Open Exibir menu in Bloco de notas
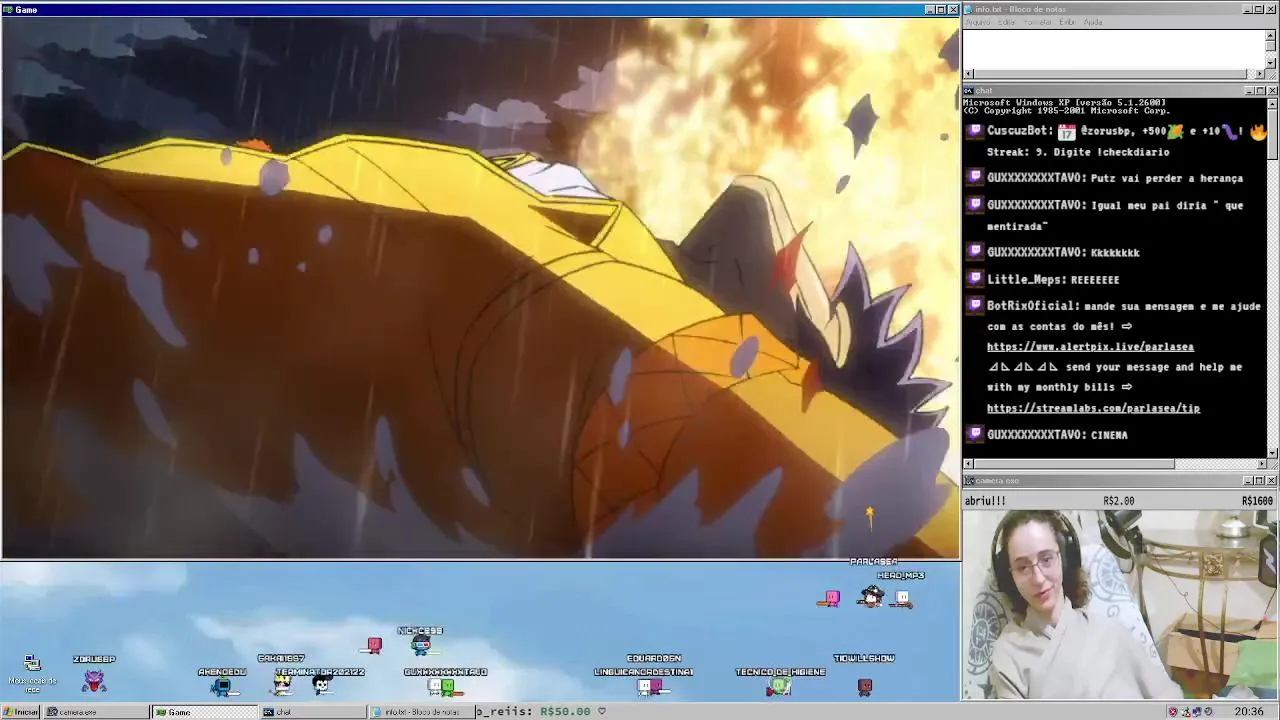The image size is (1280, 720). 1068,22
